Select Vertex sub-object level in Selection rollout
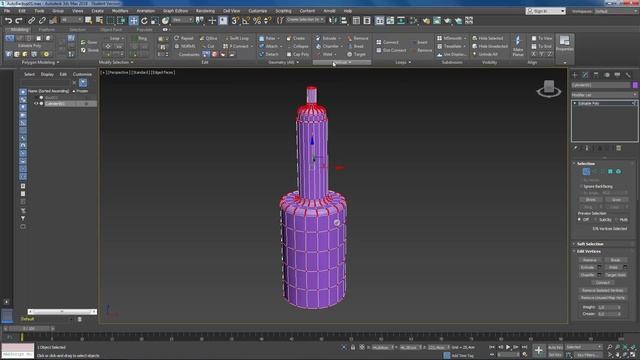Image resolution: width=640 pixels, height=360 pixels. (x=586, y=172)
